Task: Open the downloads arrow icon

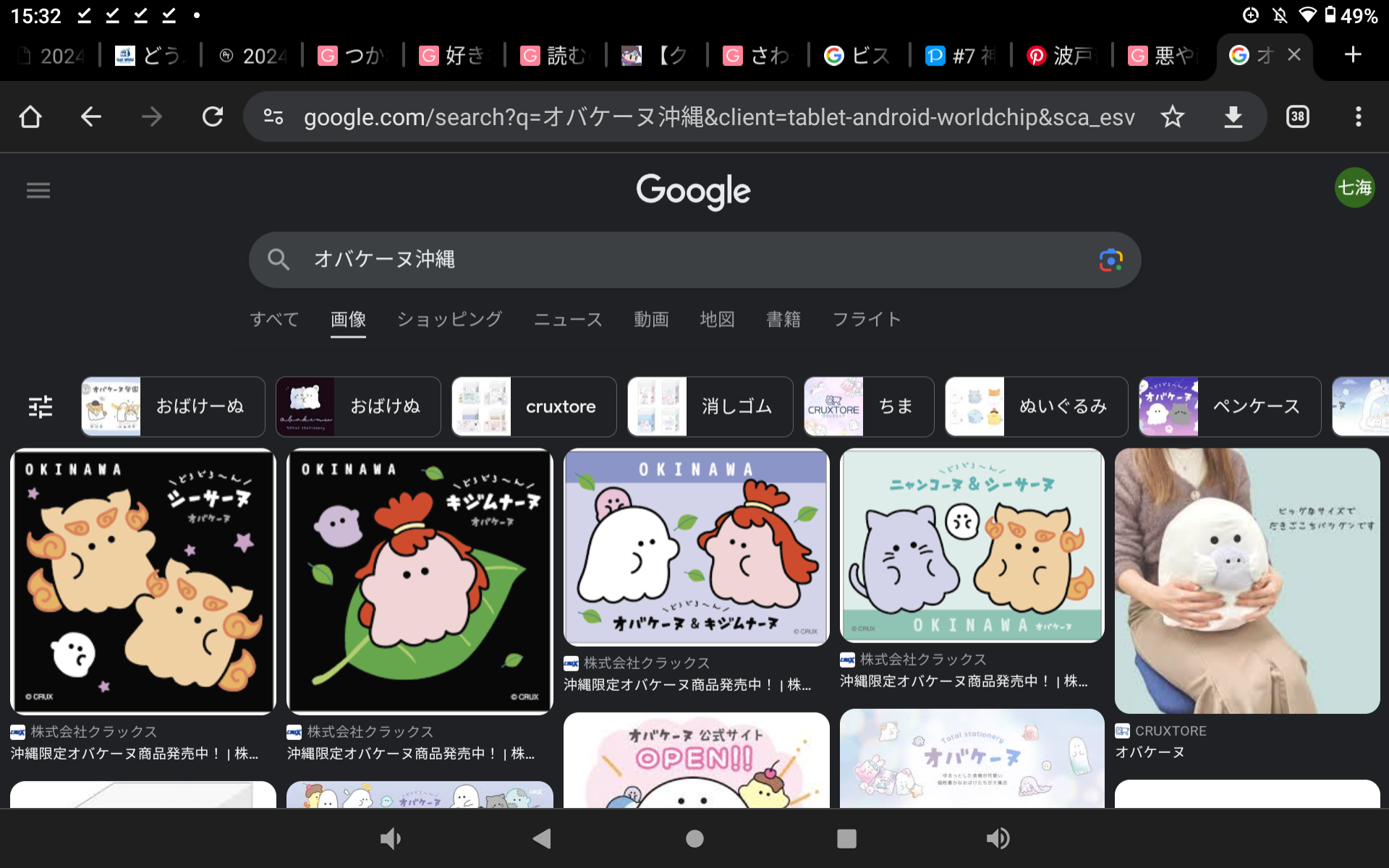Action: tap(1233, 116)
